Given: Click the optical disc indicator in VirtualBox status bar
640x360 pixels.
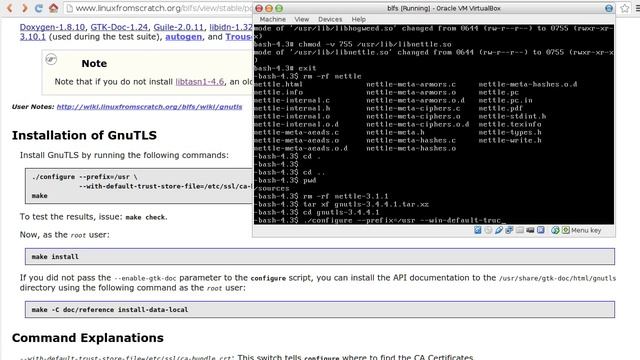Looking at the screenshot, I should coord(488,230).
